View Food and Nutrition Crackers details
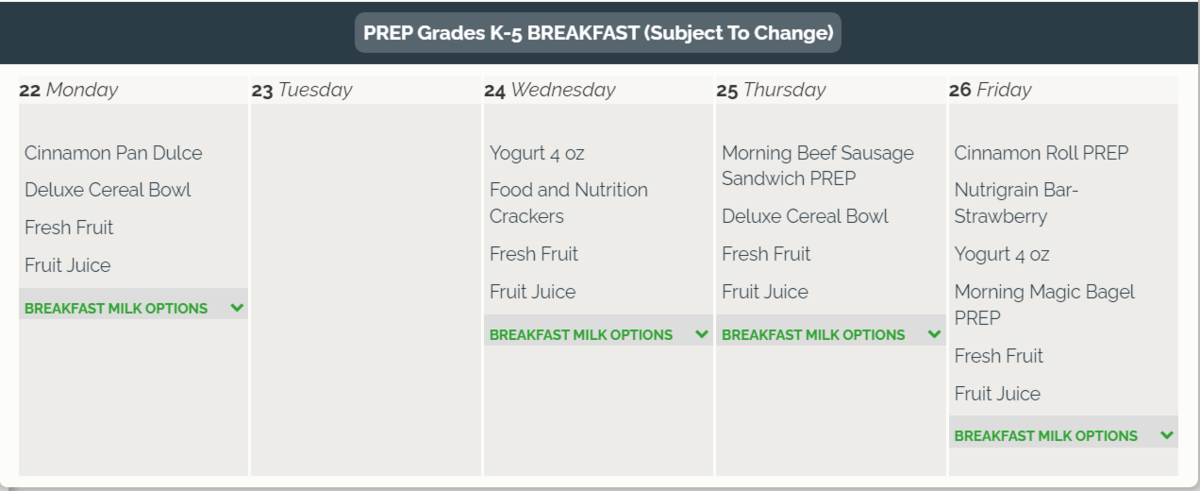Image resolution: width=1200 pixels, height=491 pixels. [568, 203]
